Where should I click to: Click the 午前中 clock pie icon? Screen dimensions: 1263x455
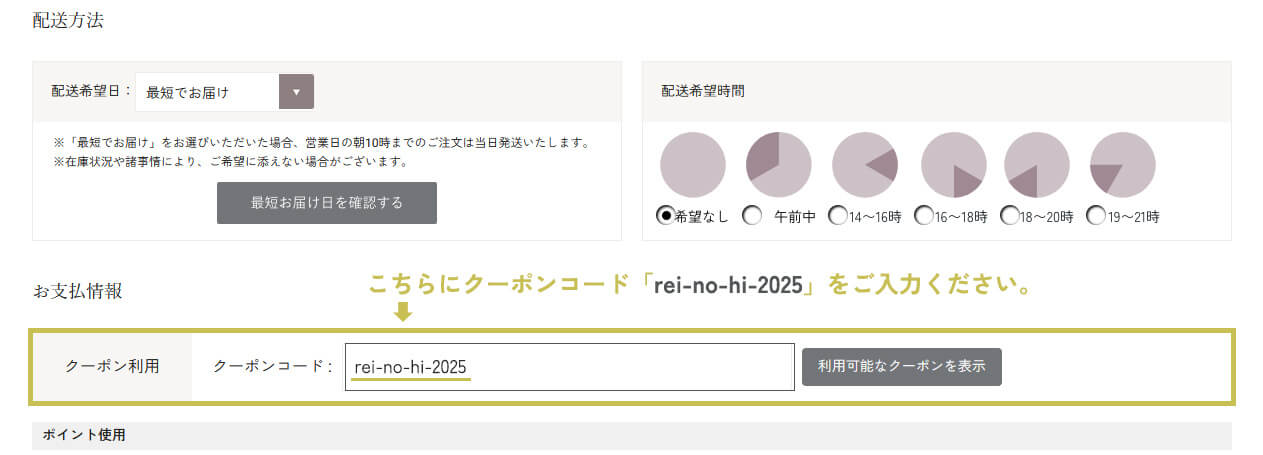pyautogui.click(x=779, y=165)
